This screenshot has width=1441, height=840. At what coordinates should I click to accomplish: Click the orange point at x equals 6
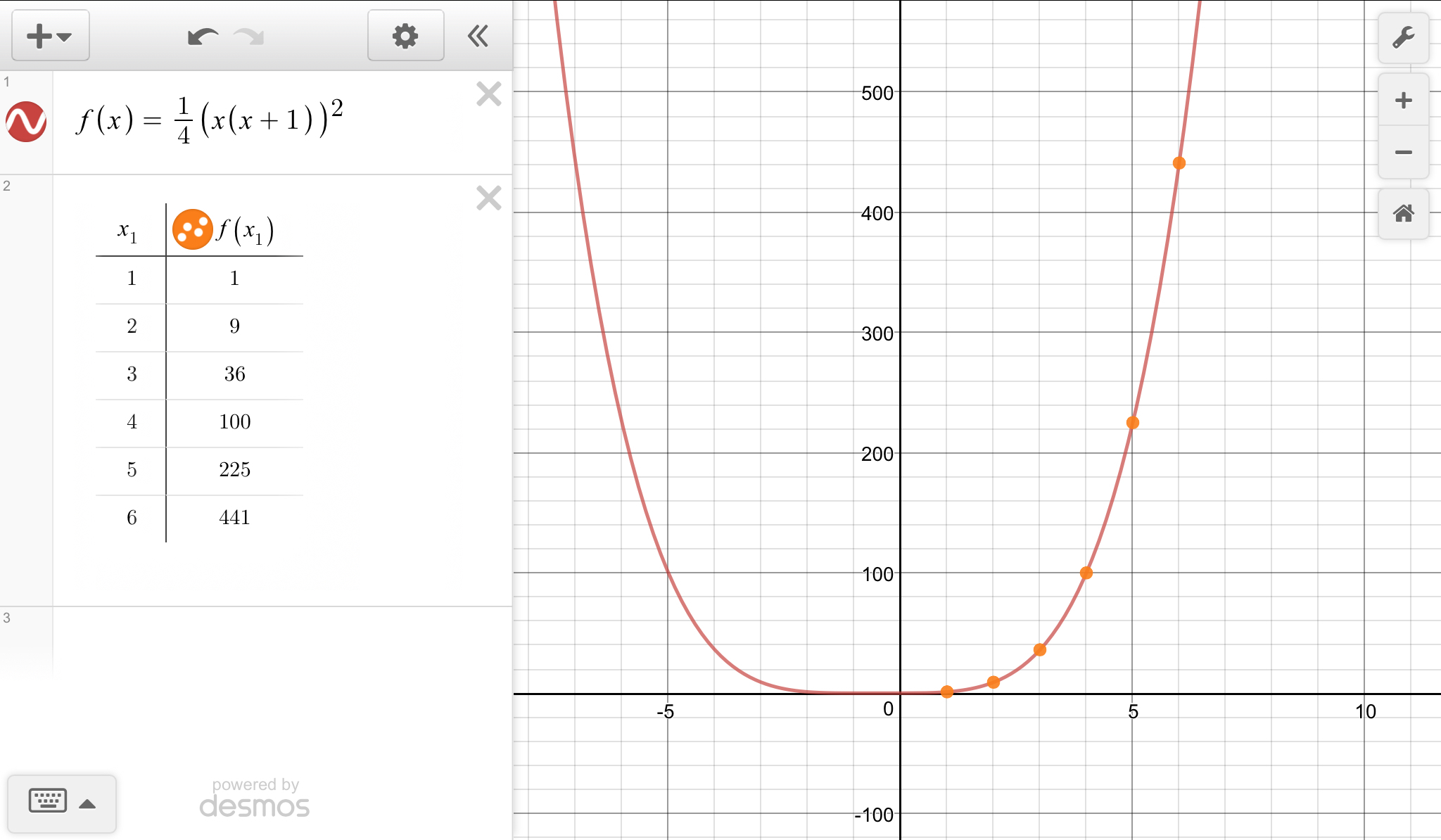click(x=1179, y=163)
